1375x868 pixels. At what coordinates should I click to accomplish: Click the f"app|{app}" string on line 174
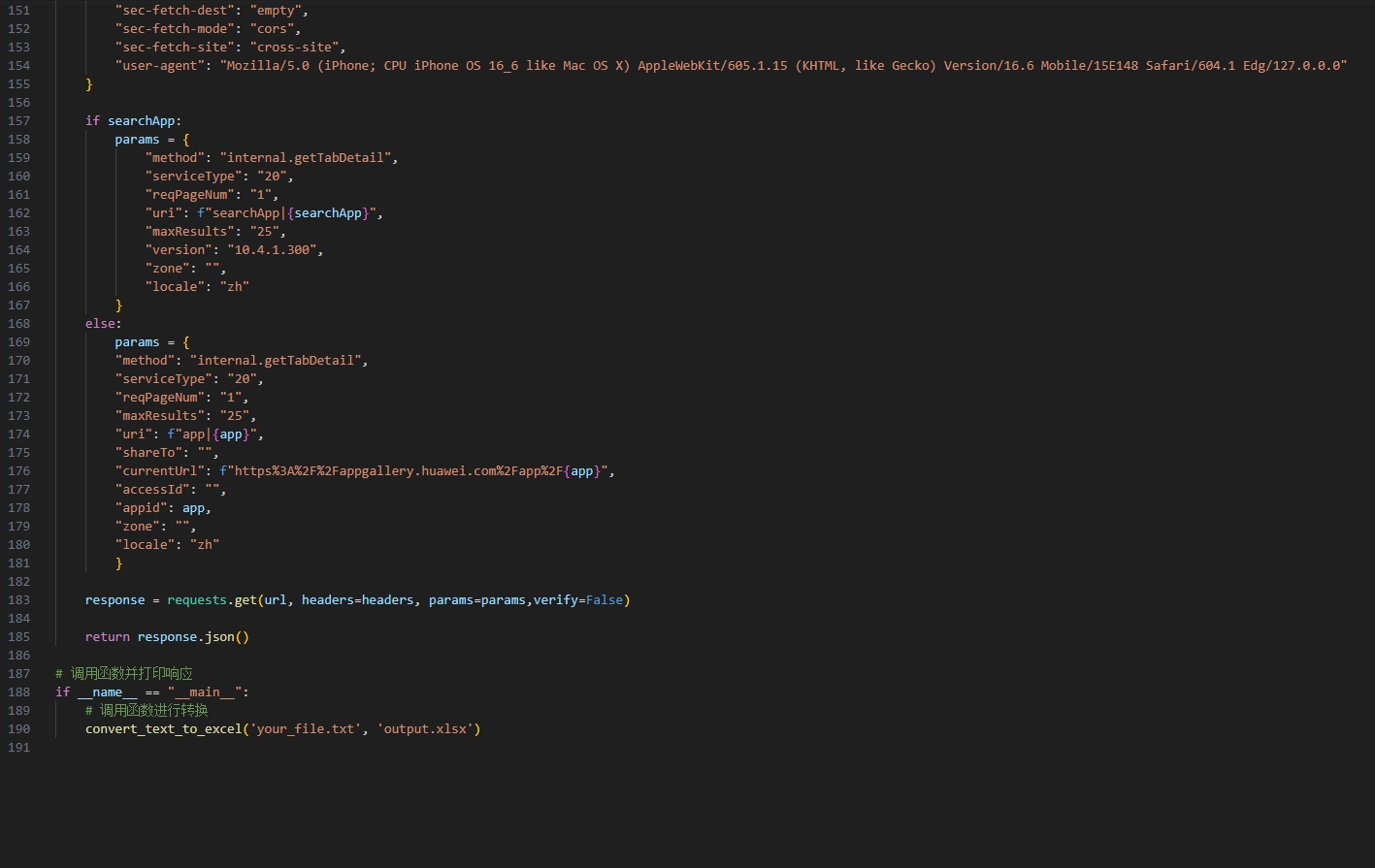[212, 434]
